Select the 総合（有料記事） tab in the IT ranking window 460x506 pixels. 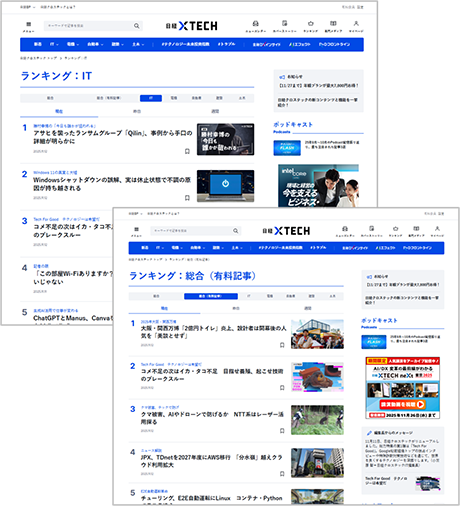coord(109,98)
